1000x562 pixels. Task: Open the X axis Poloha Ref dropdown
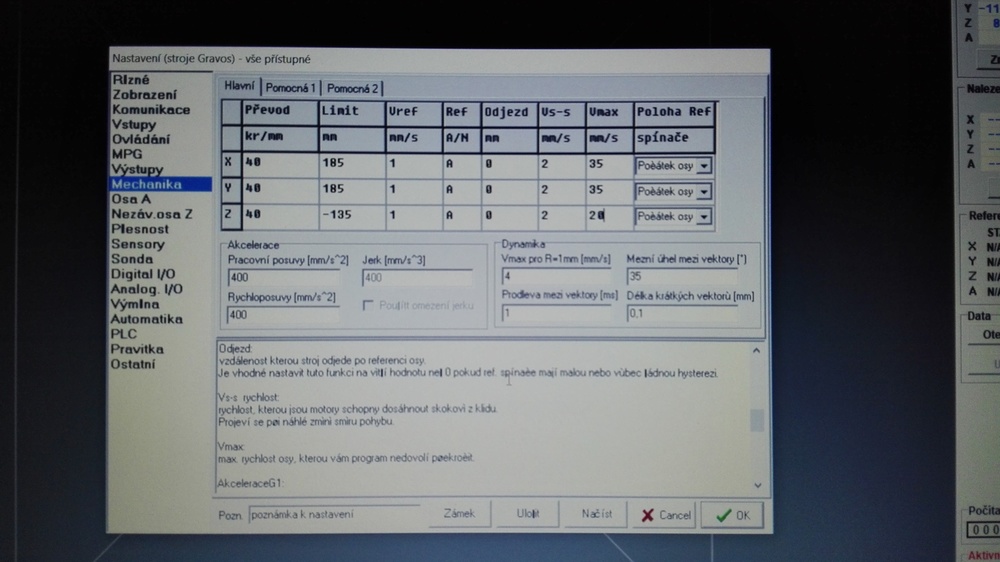[703, 165]
